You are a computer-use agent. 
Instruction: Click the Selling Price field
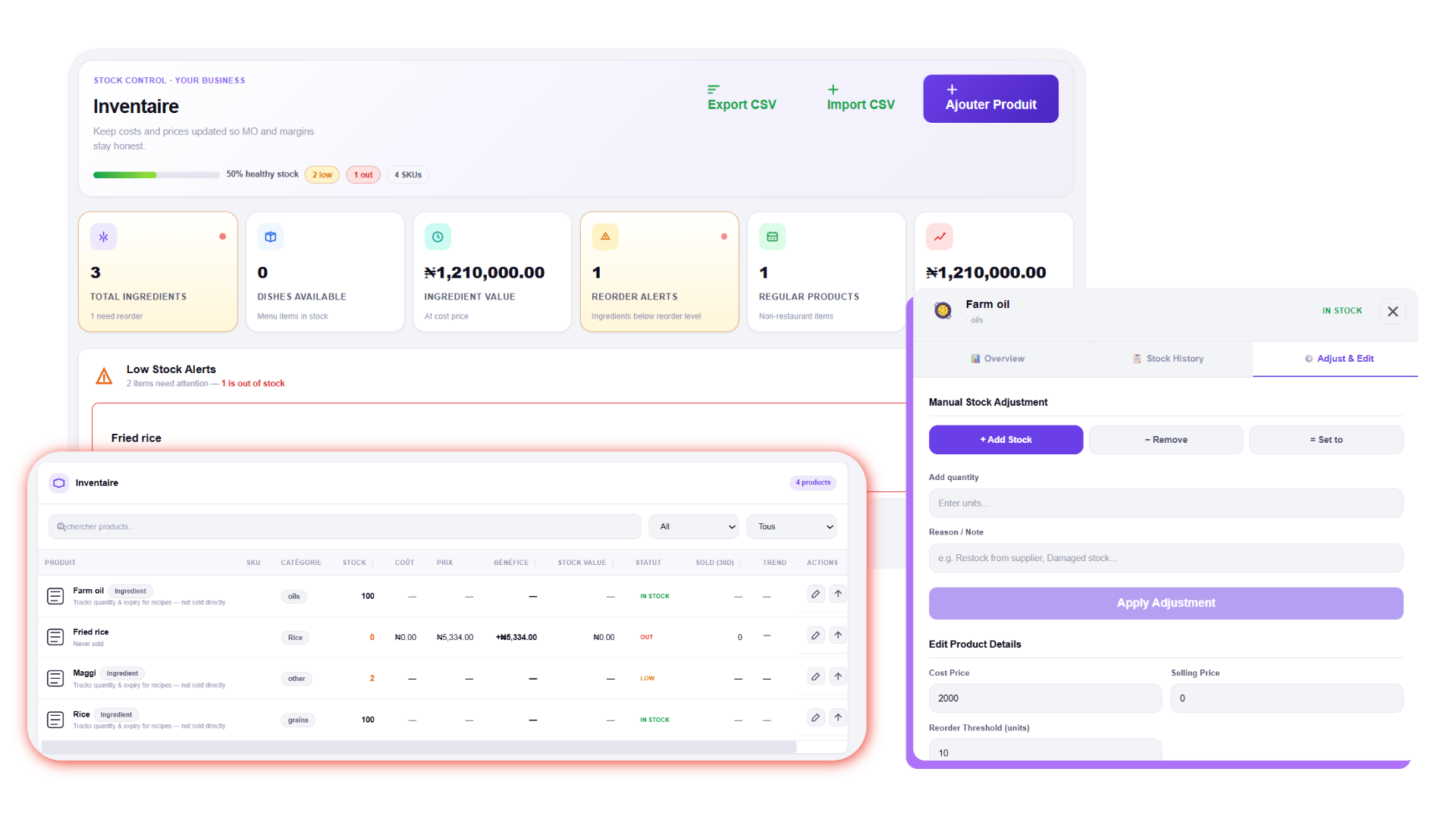(1287, 698)
